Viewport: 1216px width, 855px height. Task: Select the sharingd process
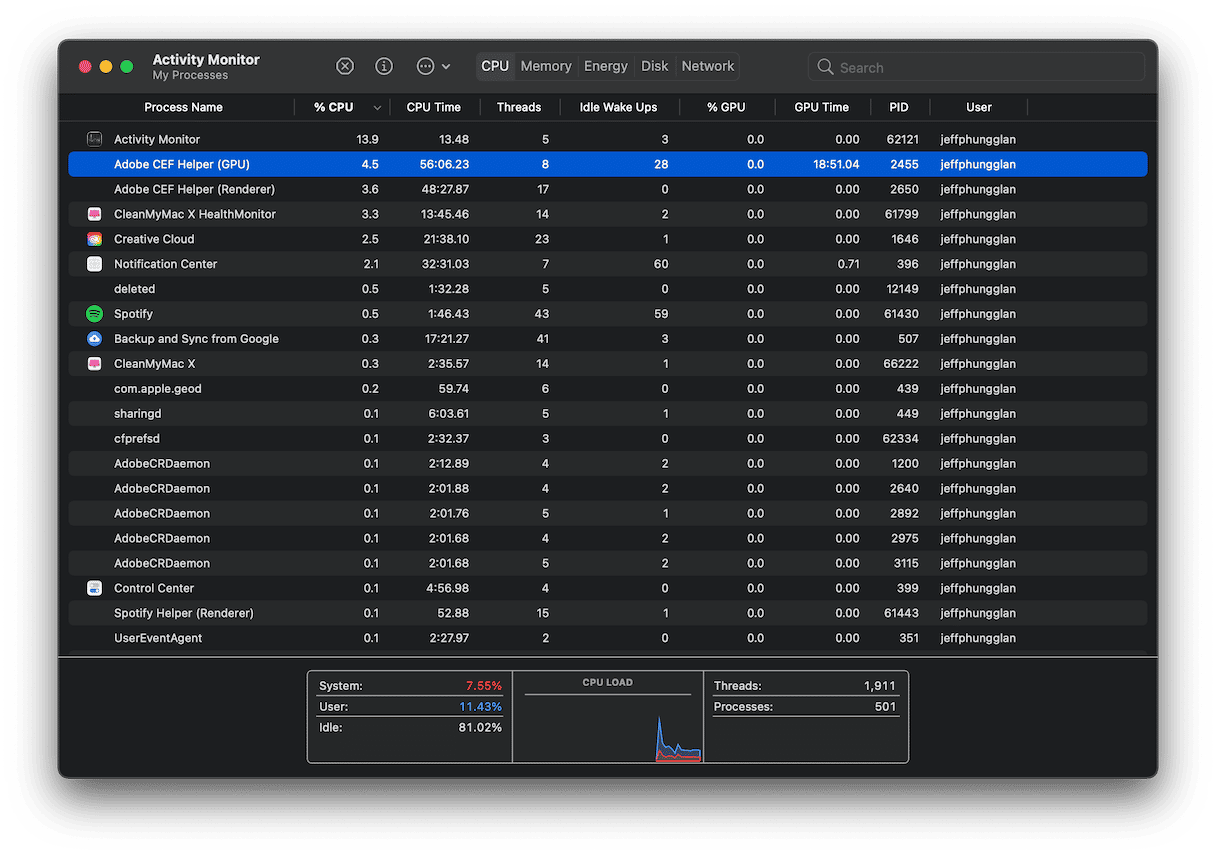click(x=608, y=414)
